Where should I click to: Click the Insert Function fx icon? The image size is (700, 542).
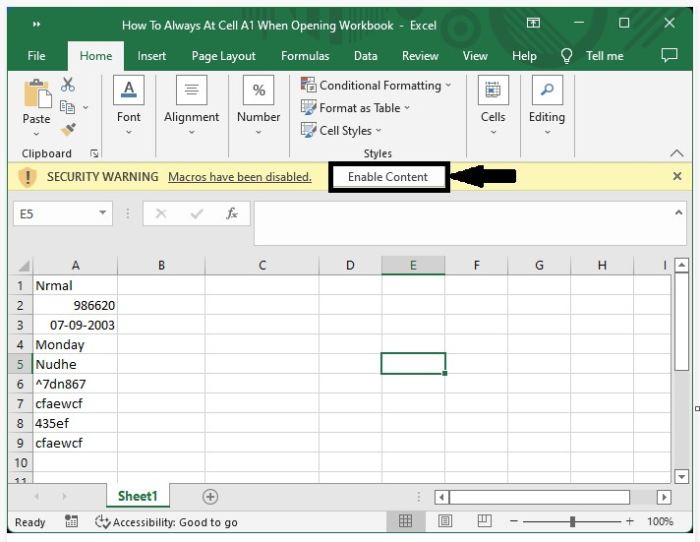coord(232,213)
